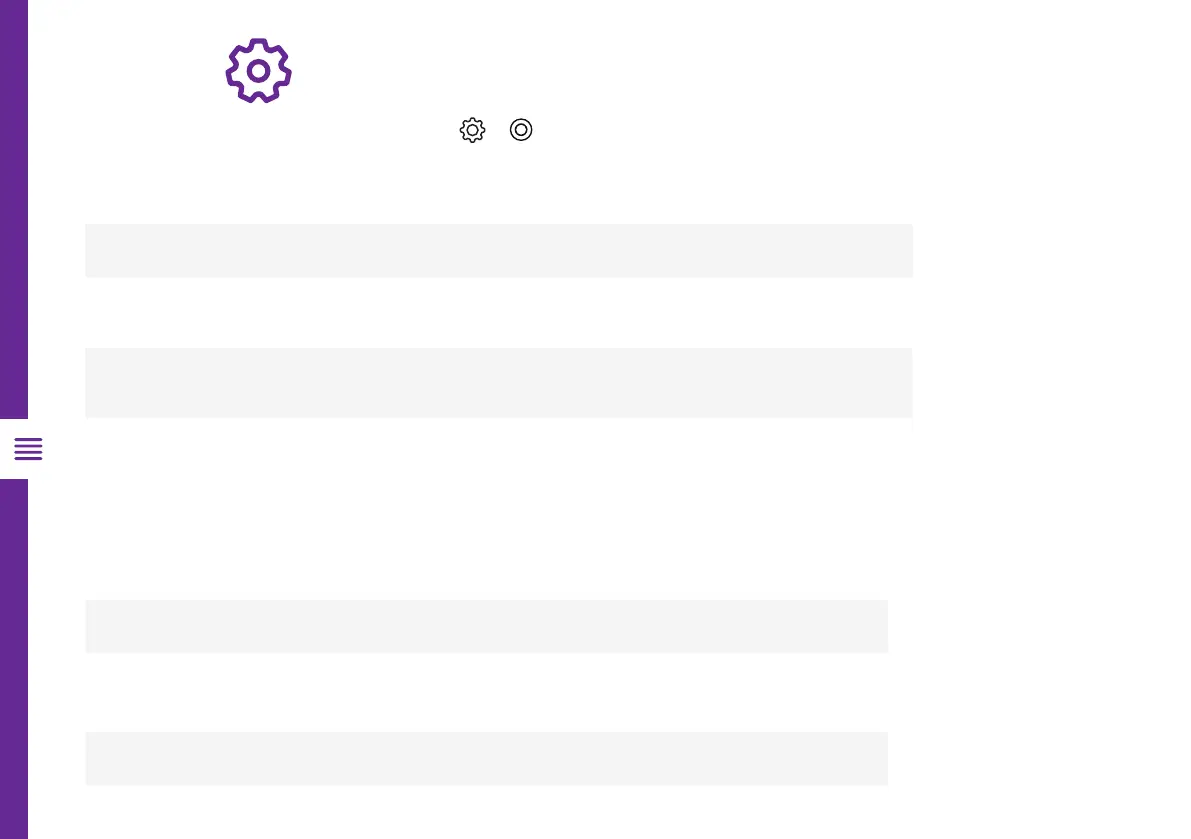Click the concentric circles icon

521,130
